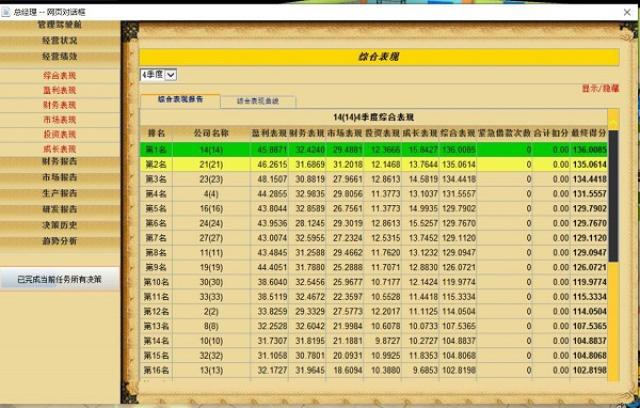Collapse the 经营绩效 menu section
Viewport: 640px width, 408px height.
tap(59, 57)
